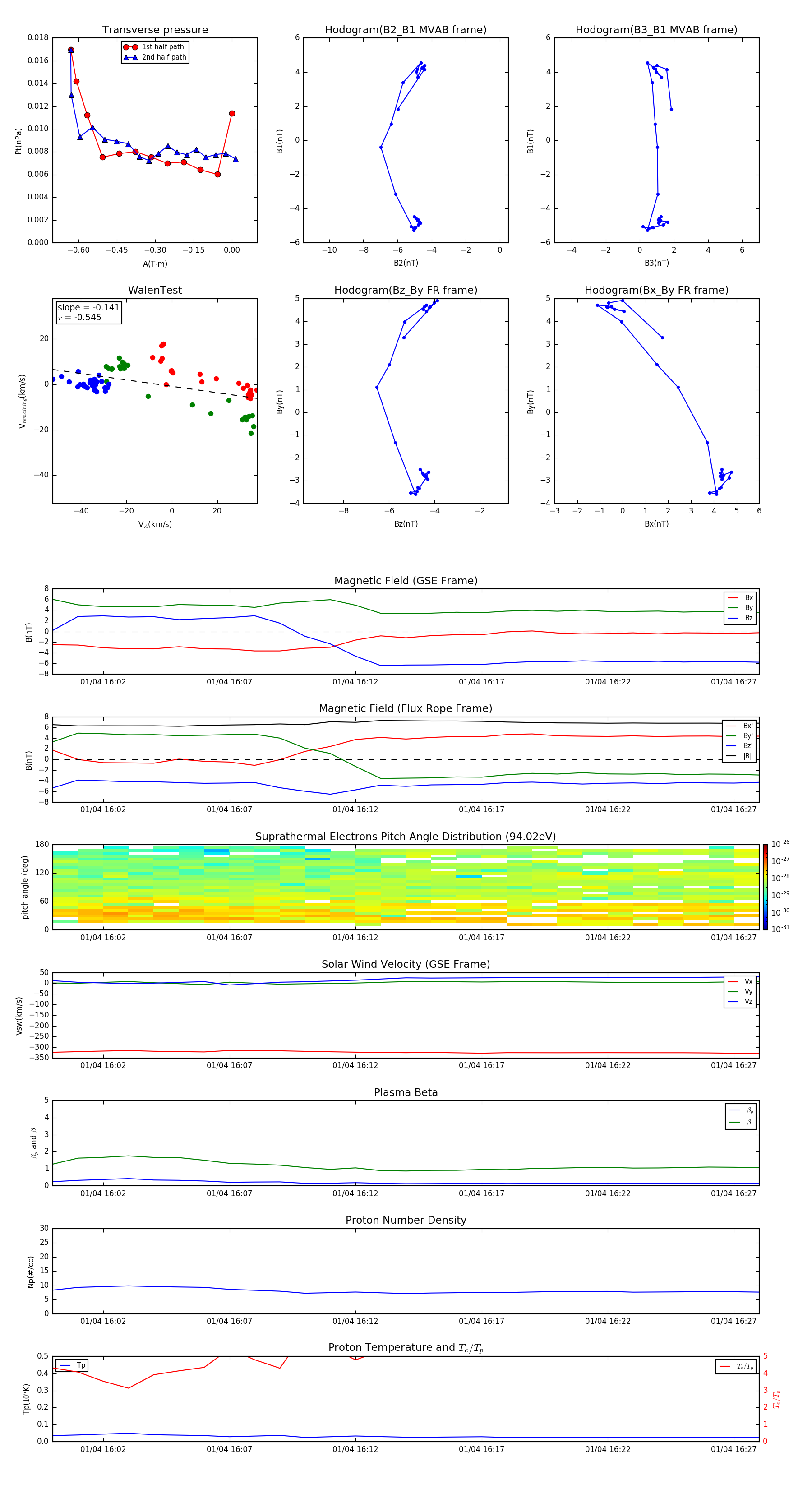Screen dimensions: 812x1489
Task: Click 'Hodogram(B2_B1 MVAB frame)' title
Action: tap(406, 29)
